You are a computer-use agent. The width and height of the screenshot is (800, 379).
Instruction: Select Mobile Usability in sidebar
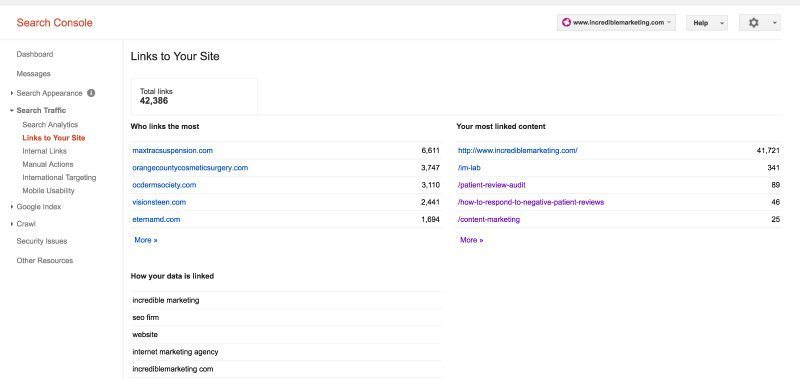(48, 190)
